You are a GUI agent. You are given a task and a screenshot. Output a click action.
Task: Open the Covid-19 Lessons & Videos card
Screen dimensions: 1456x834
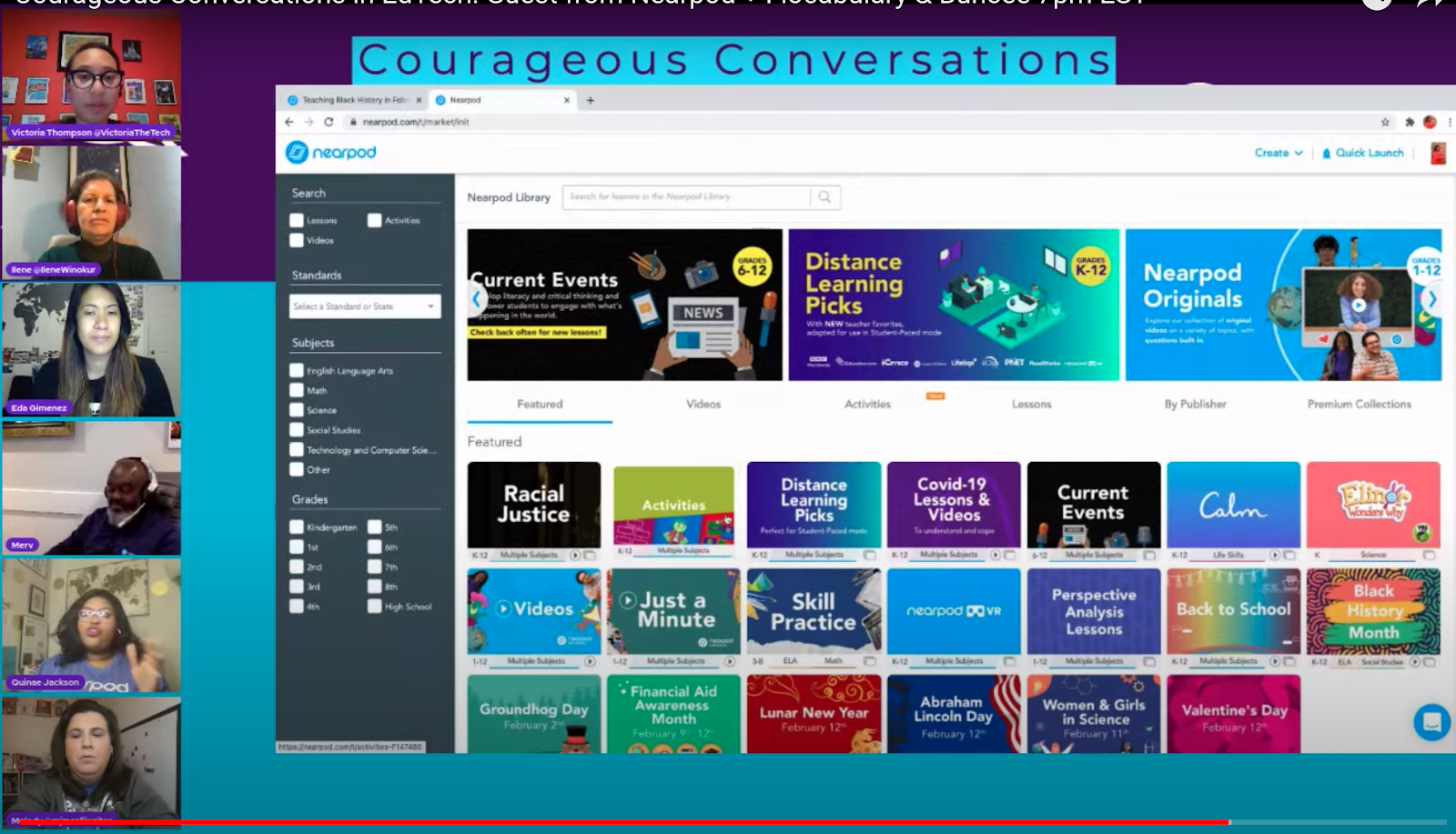point(954,511)
